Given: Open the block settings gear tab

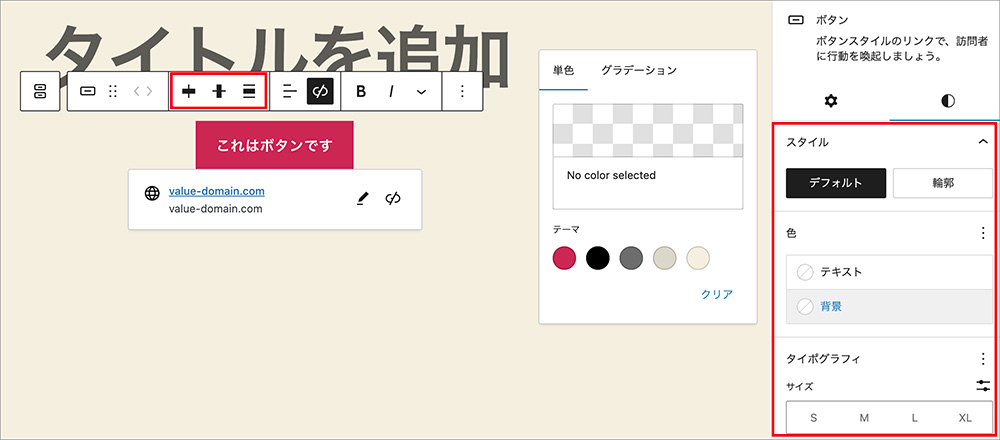Looking at the screenshot, I should [830, 101].
